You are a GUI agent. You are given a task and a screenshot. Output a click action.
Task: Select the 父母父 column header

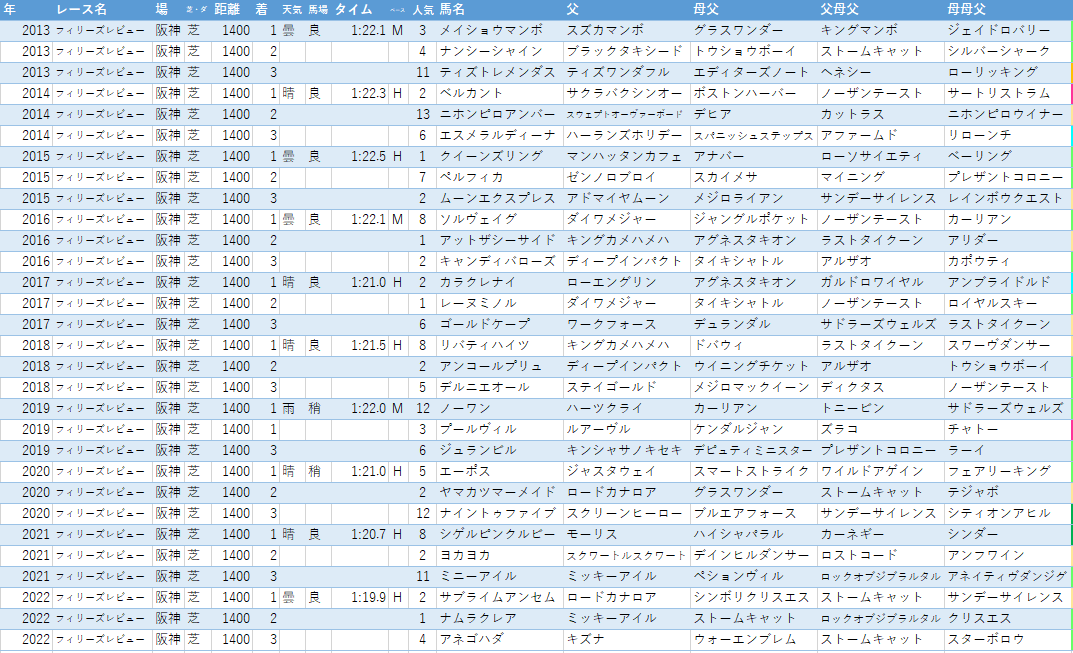[x=840, y=10]
